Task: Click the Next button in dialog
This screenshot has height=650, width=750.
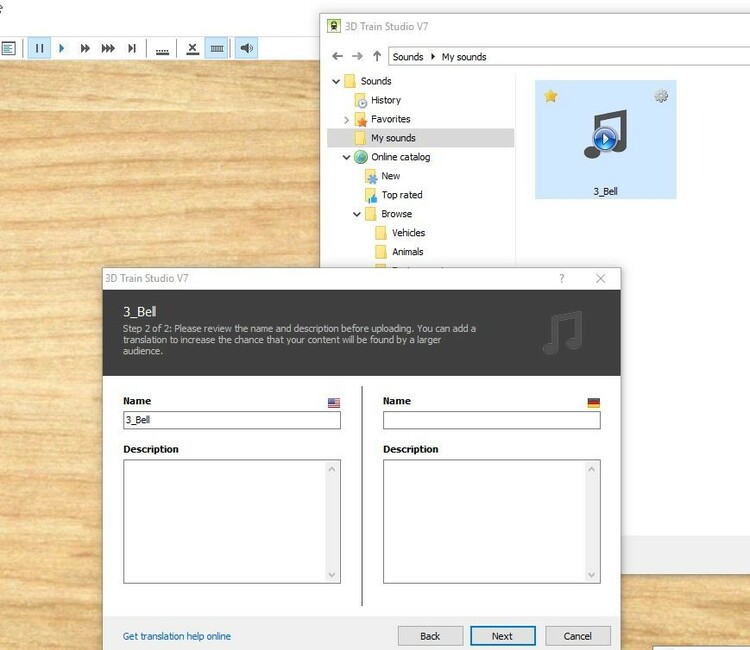Action: [x=502, y=636]
